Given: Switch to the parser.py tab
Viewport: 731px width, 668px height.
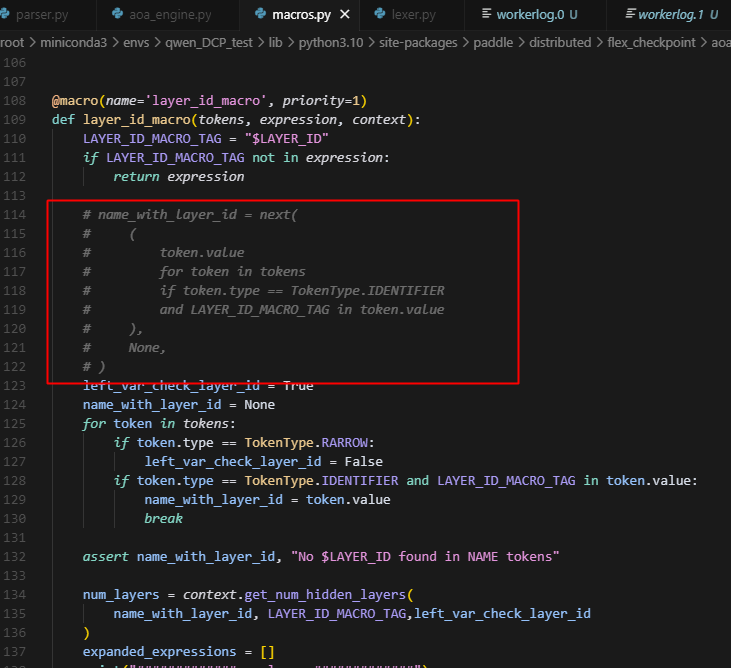Looking at the screenshot, I should pos(40,15).
